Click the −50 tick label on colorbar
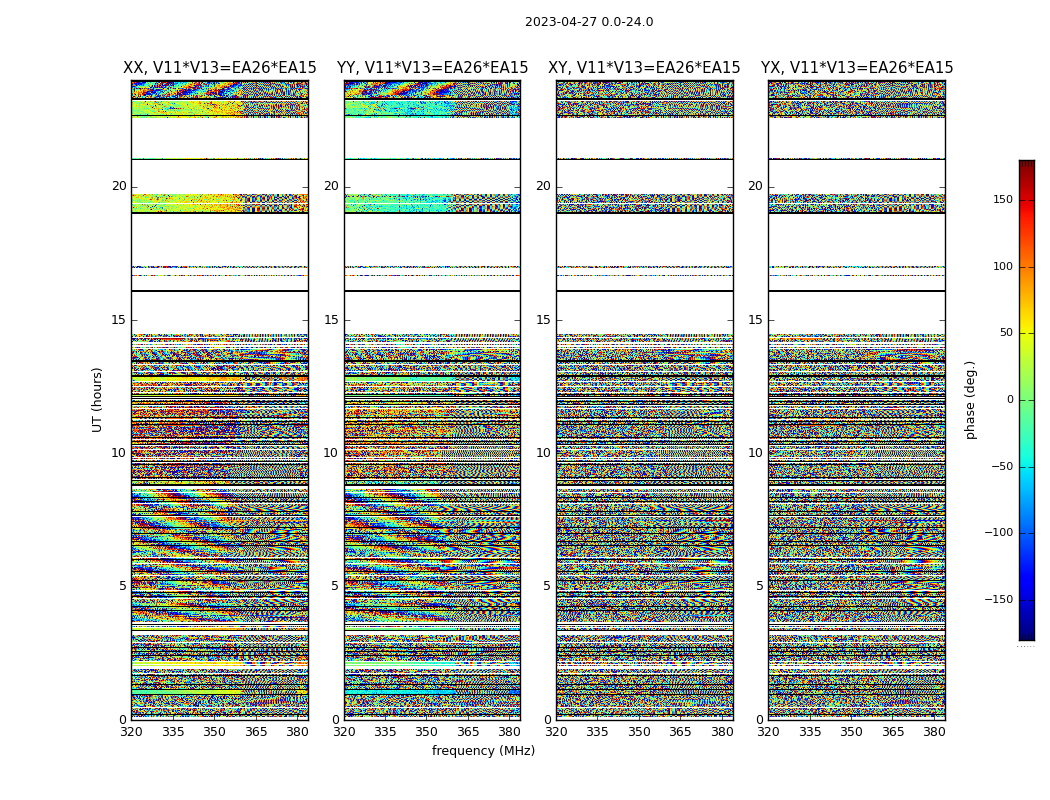1050x800 pixels. tap(1002, 466)
